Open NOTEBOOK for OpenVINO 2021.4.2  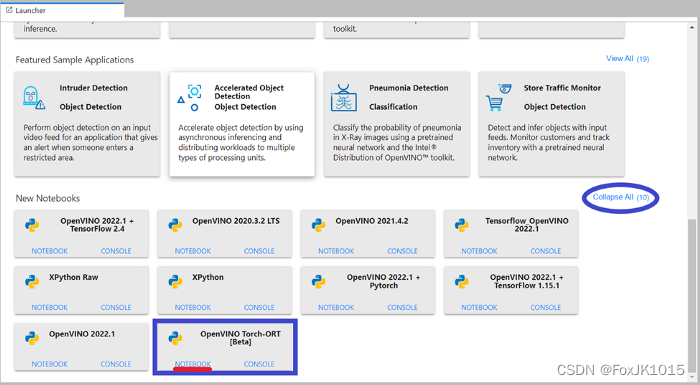point(336,251)
